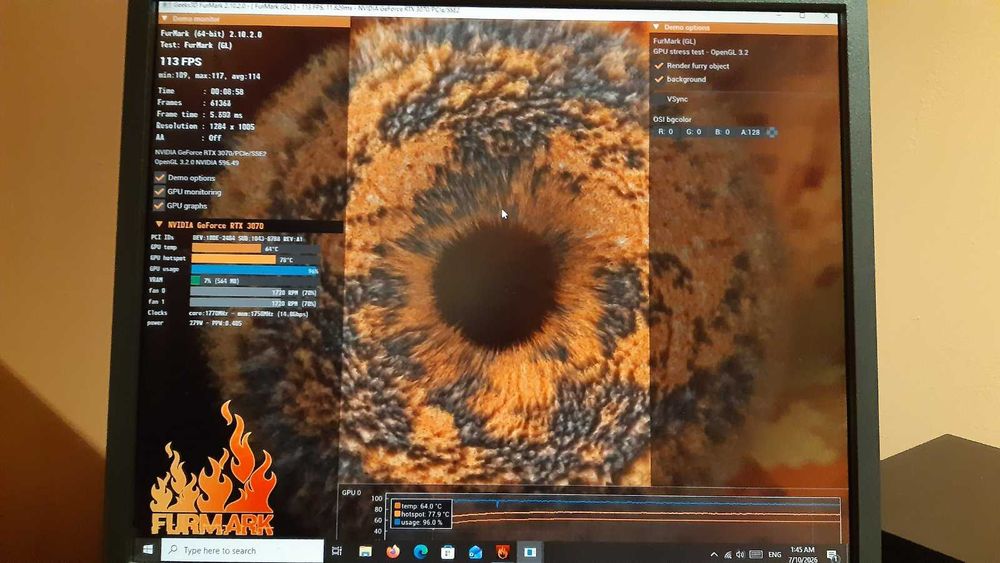
Task: Switch input language ENG indicator
Action: point(774,555)
